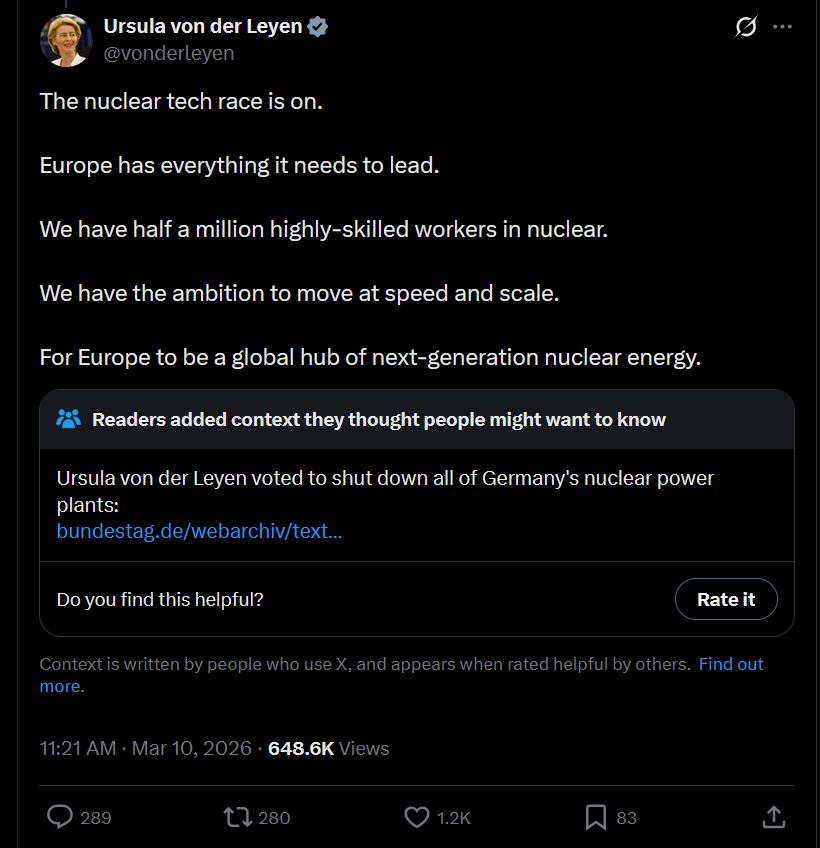
Task: Click the 1.2K likes count
Action: (x=453, y=818)
